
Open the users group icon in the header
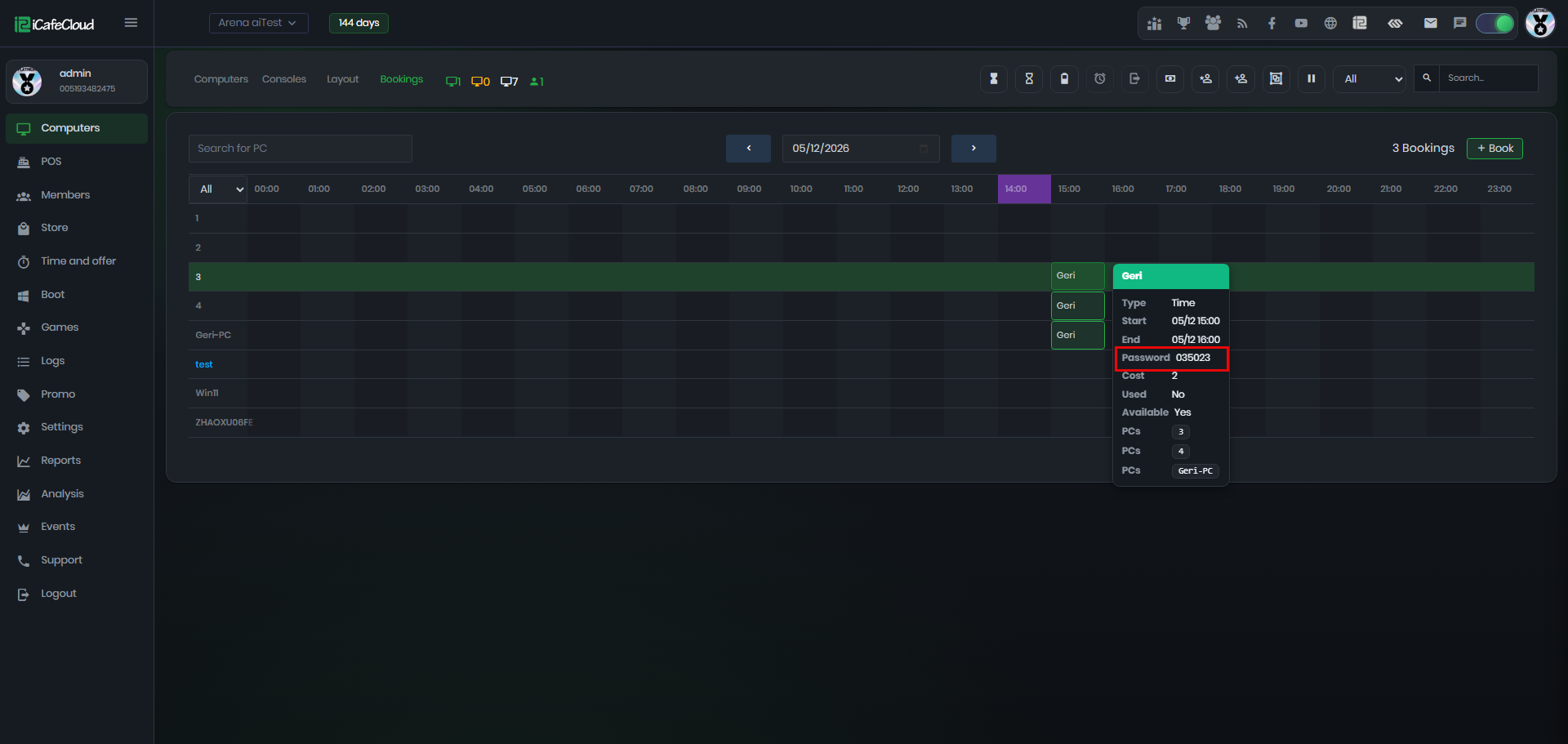[1213, 24]
